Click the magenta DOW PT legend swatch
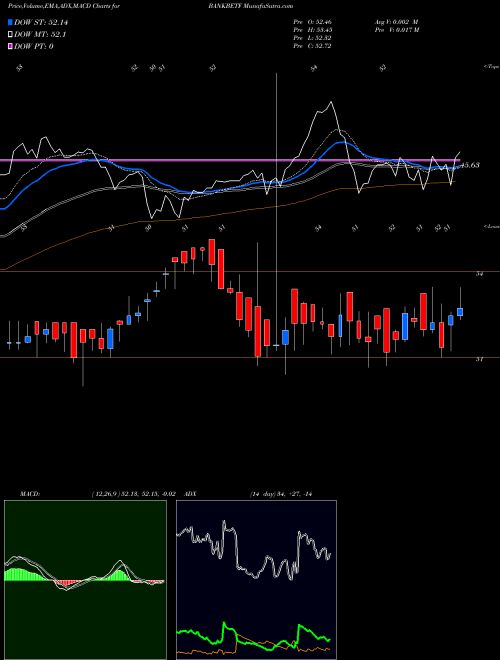The height and width of the screenshot is (660, 500). [x=10, y=46]
